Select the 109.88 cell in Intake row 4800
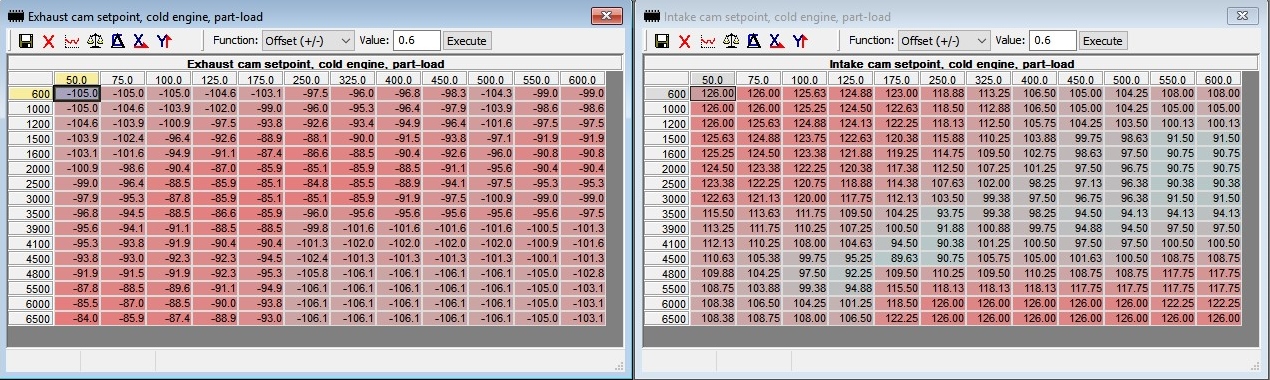This screenshot has height=380, width=1270. coord(713,273)
